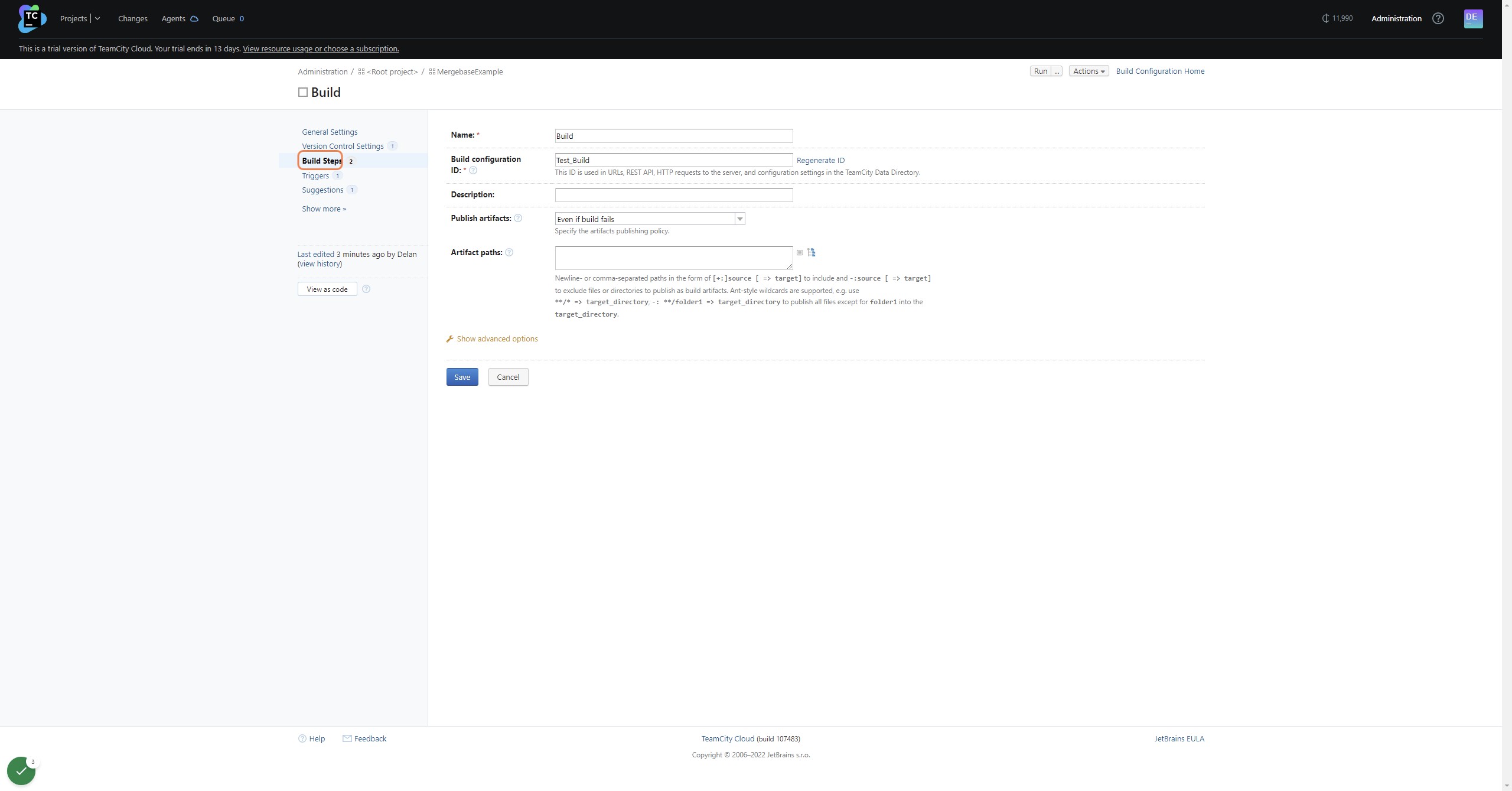Focus the Name input field
The height and width of the screenshot is (791, 1512).
click(674, 136)
